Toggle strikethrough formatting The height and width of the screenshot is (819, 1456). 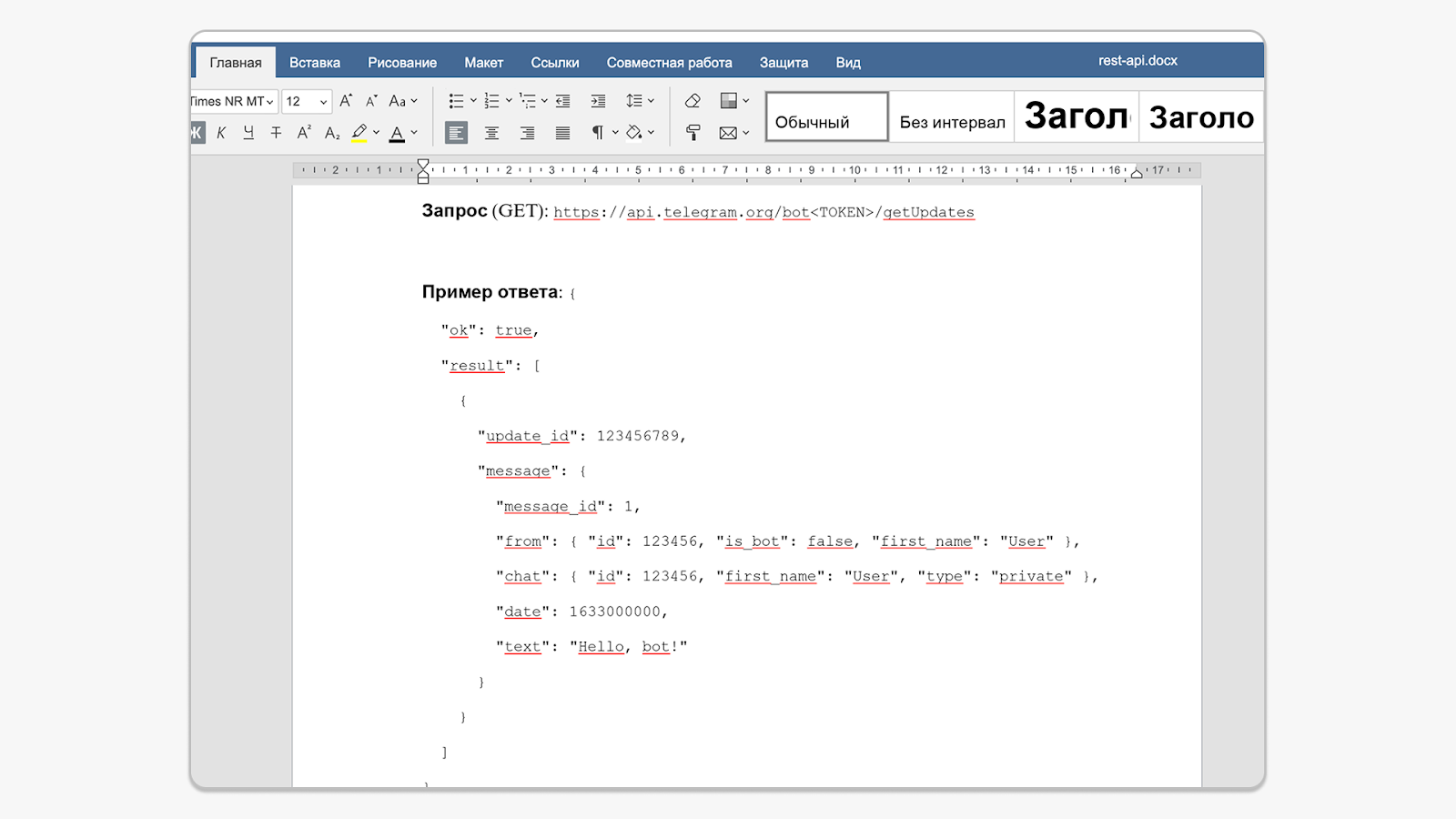pos(276,133)
